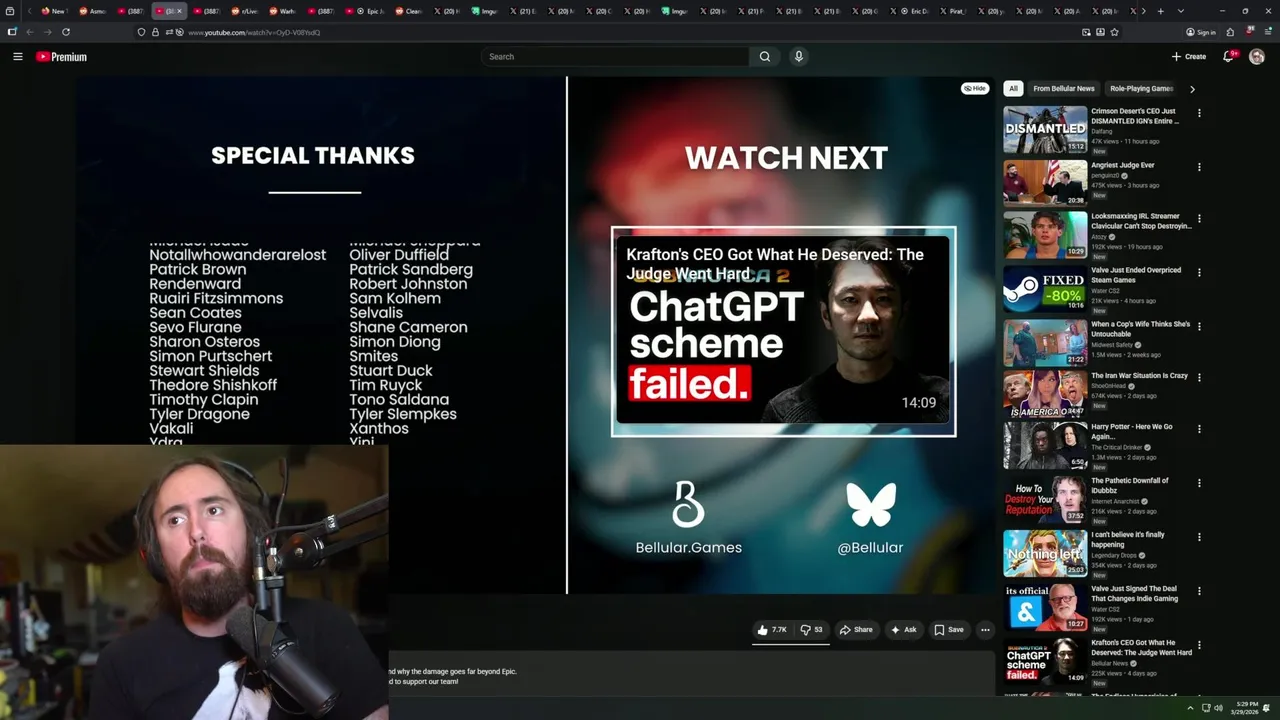This screenshot has width=1280, height=720.
Task: Click the browser address bar URL
Action: coord(254,32)
